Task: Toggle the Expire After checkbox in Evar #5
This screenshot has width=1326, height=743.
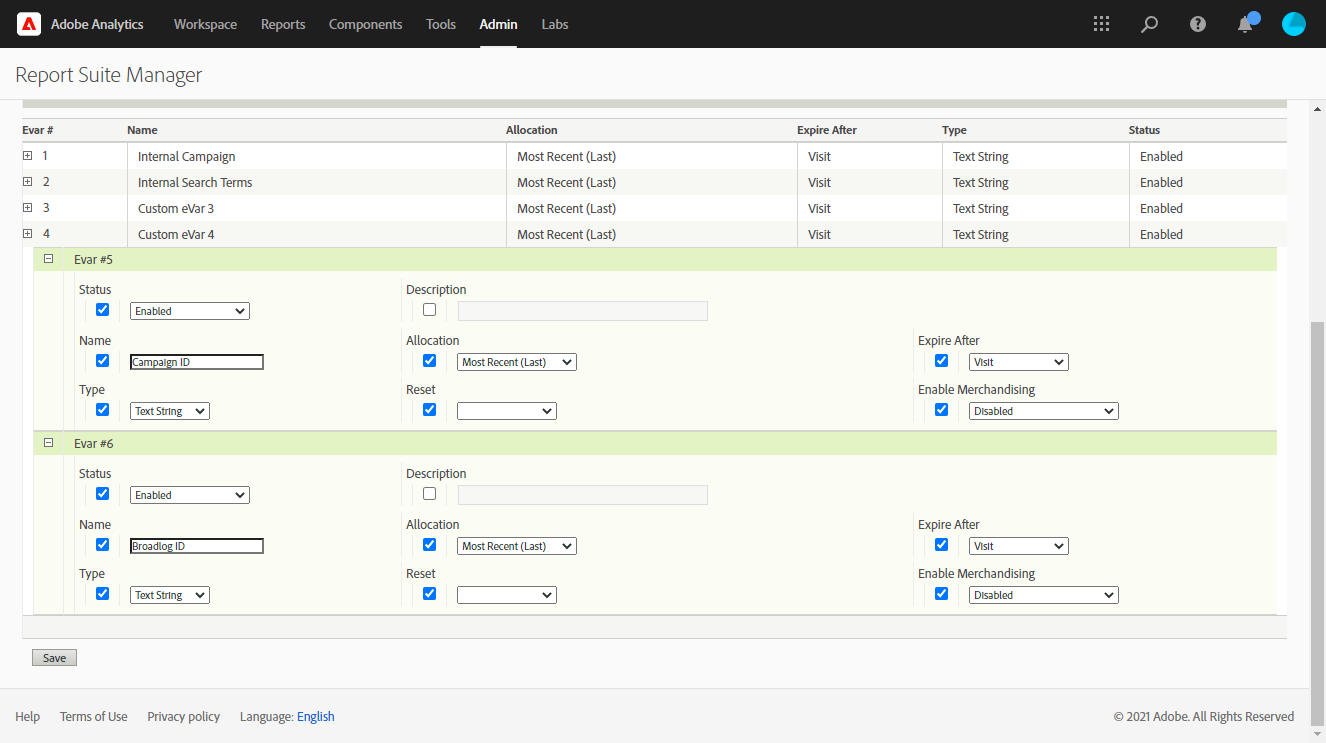Action: [941, 361]
